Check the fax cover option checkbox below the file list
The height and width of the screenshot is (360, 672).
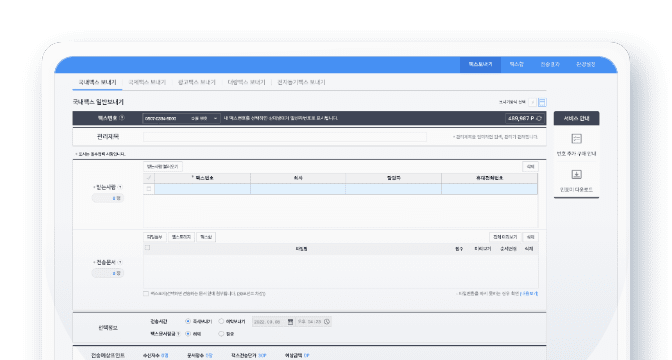pos(146,294)
